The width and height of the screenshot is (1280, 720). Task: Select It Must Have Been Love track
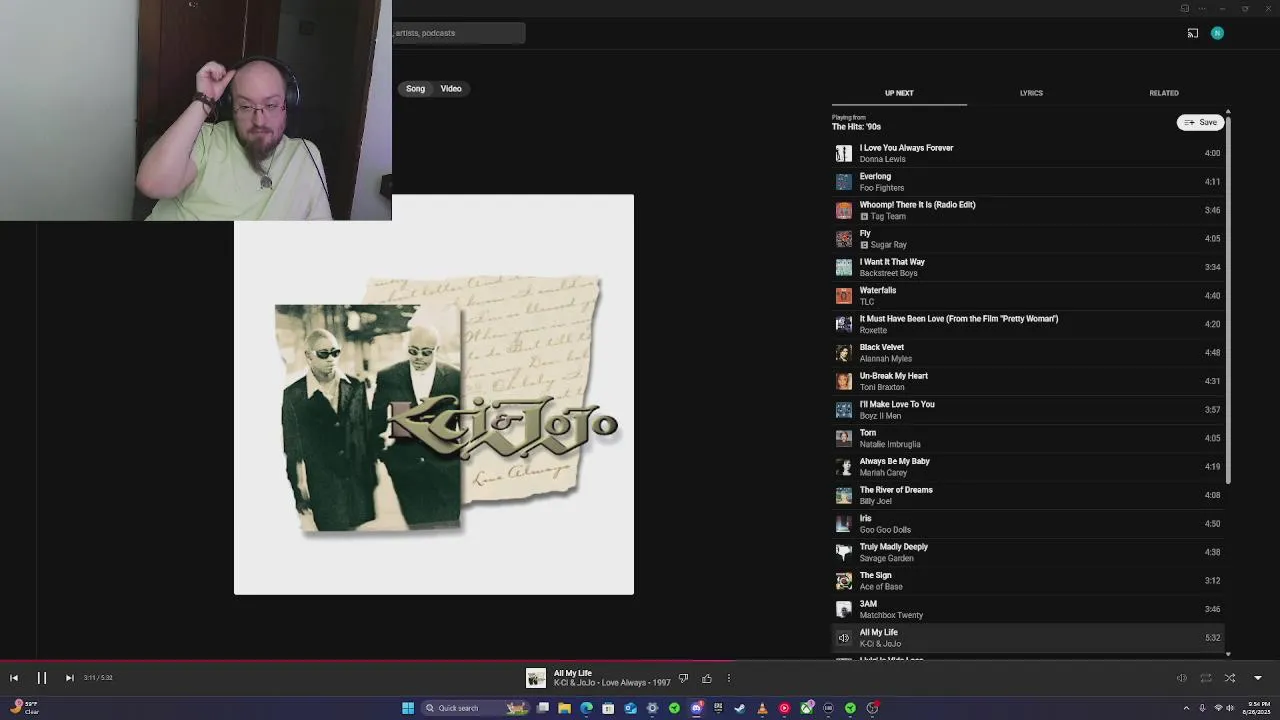tap(1028, 324)
